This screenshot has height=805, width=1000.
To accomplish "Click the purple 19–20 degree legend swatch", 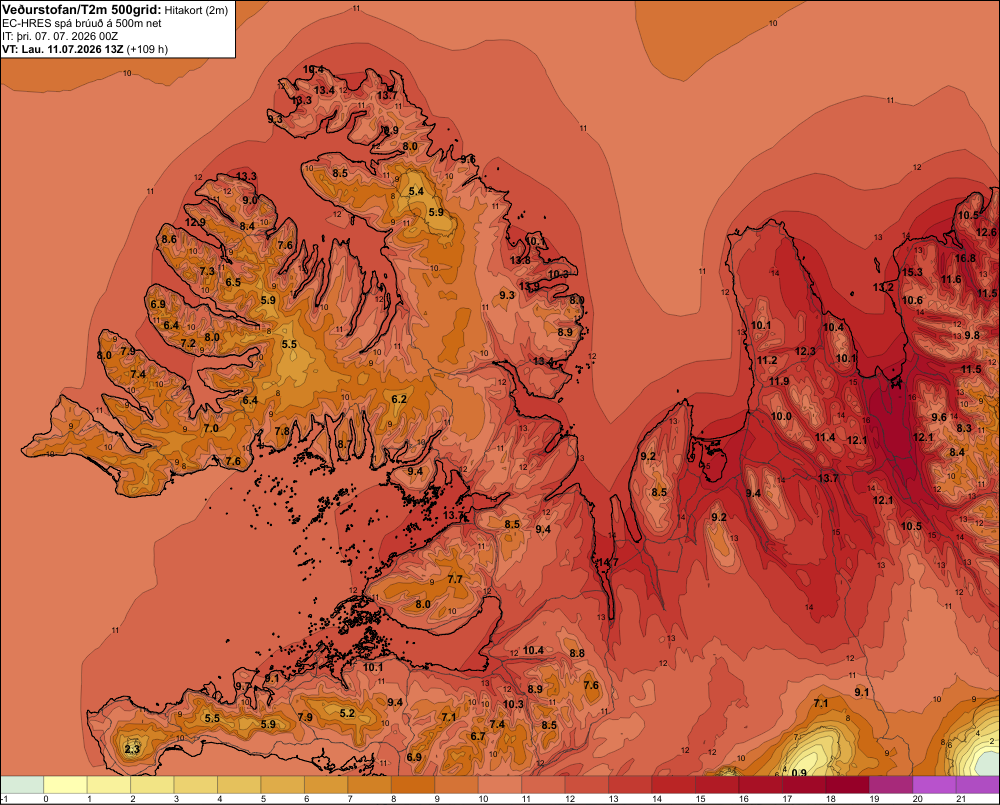I will point(890,784).
